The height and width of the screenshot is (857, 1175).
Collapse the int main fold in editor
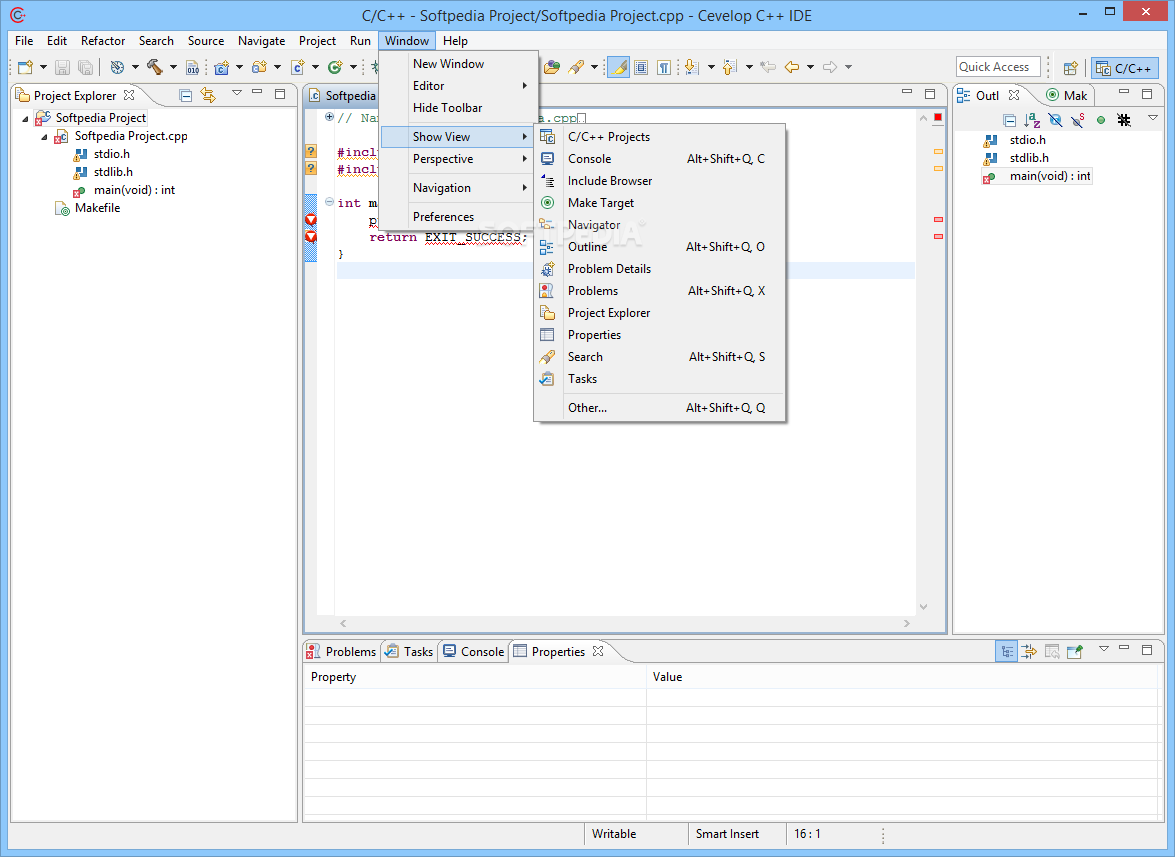tap(329, 202)
